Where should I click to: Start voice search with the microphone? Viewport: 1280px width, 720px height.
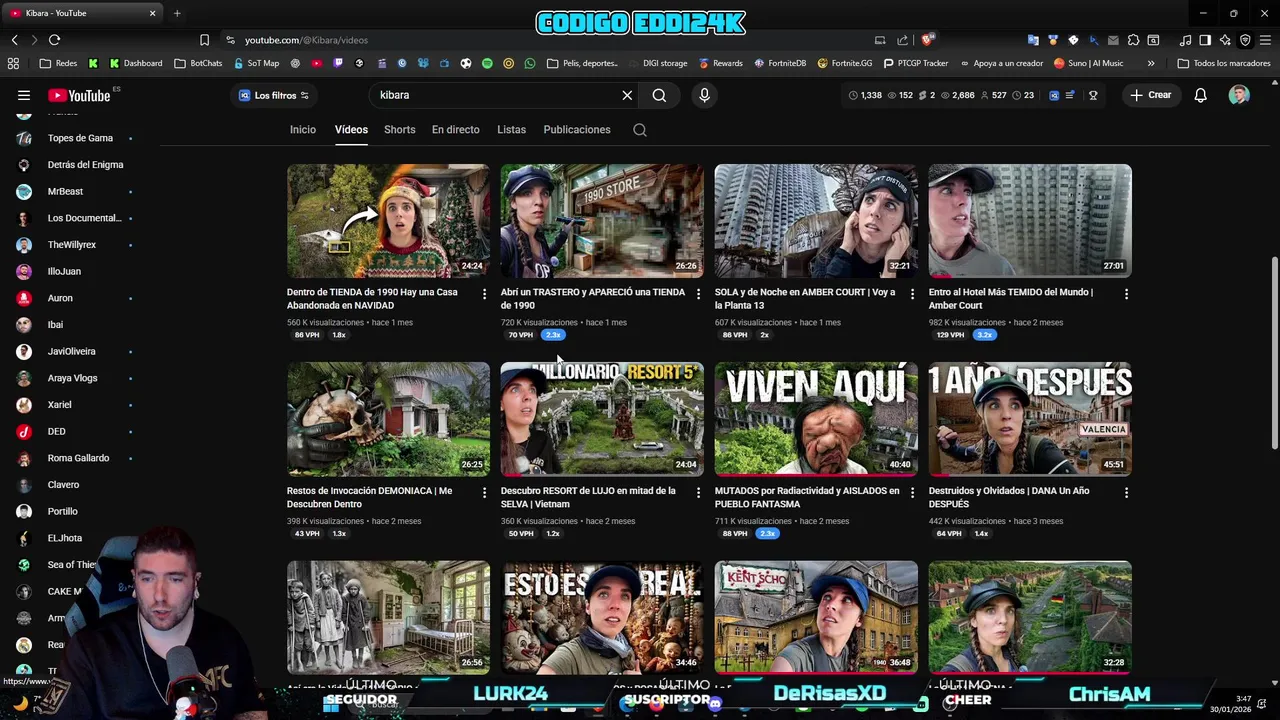point(704,95)
